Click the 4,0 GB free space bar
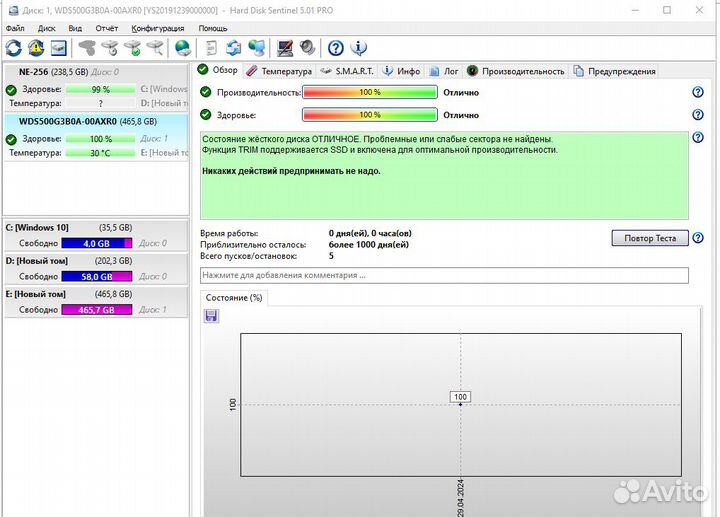720x517 pixels. (x=96, y=243)
